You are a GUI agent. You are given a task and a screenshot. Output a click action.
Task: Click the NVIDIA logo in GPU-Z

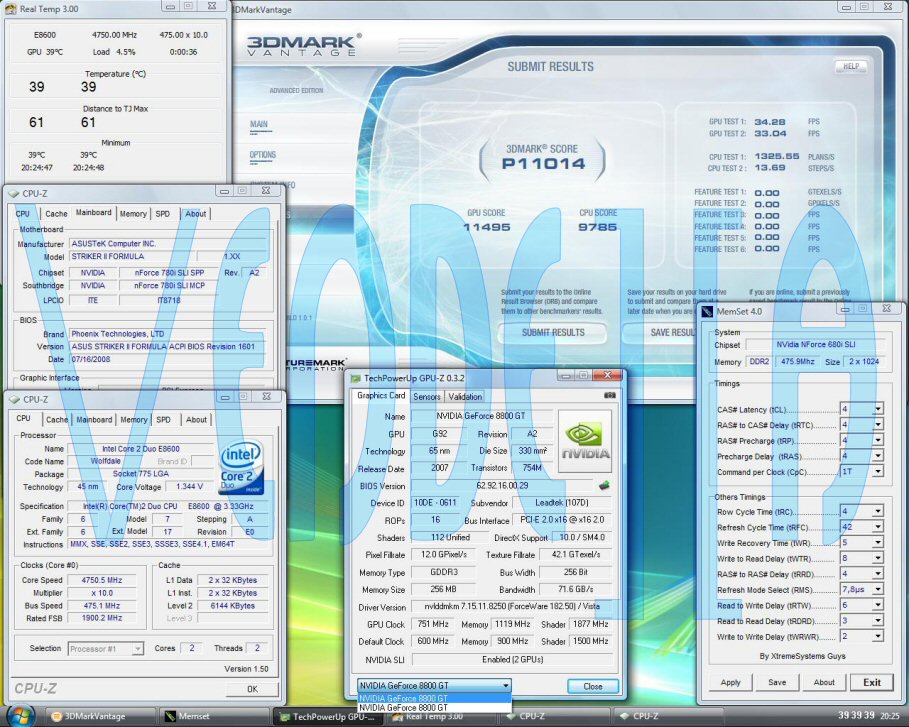584,442
